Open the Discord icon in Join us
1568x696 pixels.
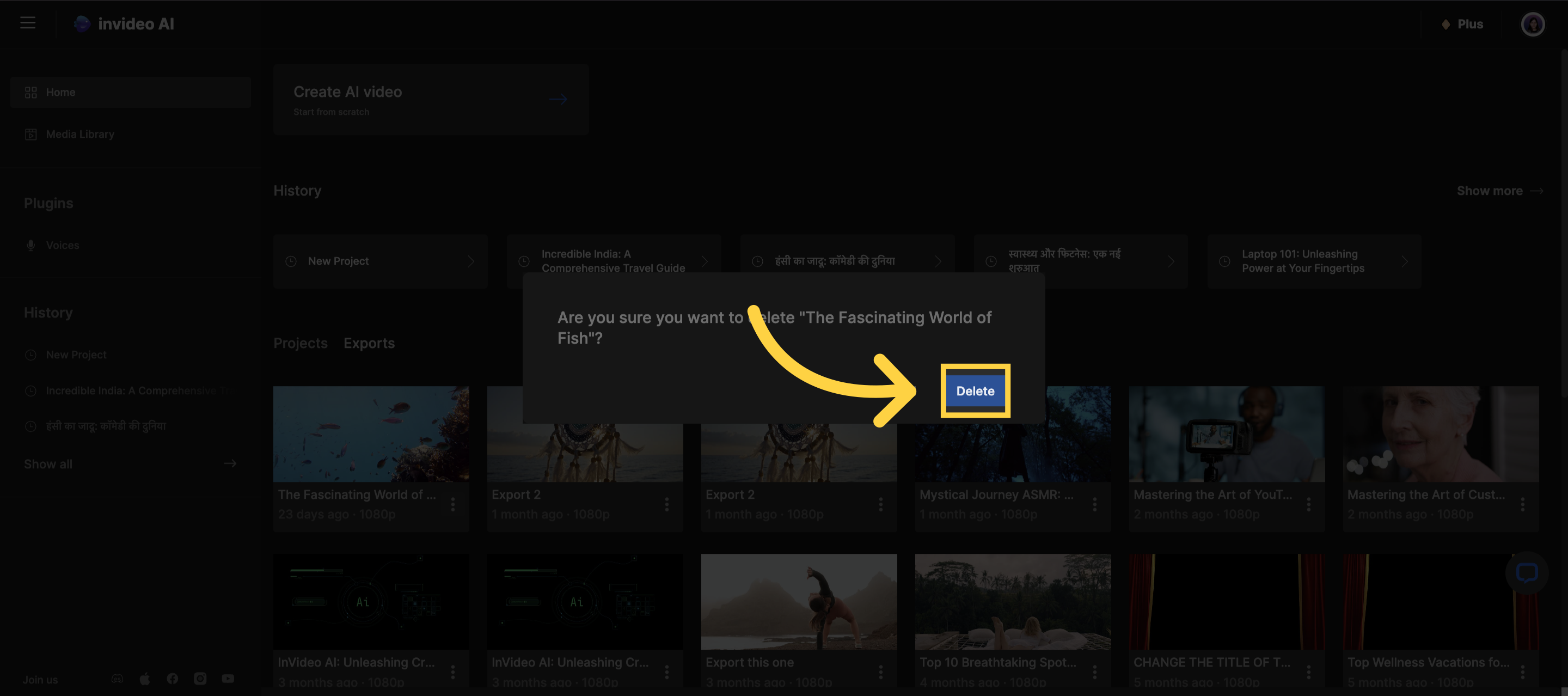pyautogui.click(x=117, y=679)
